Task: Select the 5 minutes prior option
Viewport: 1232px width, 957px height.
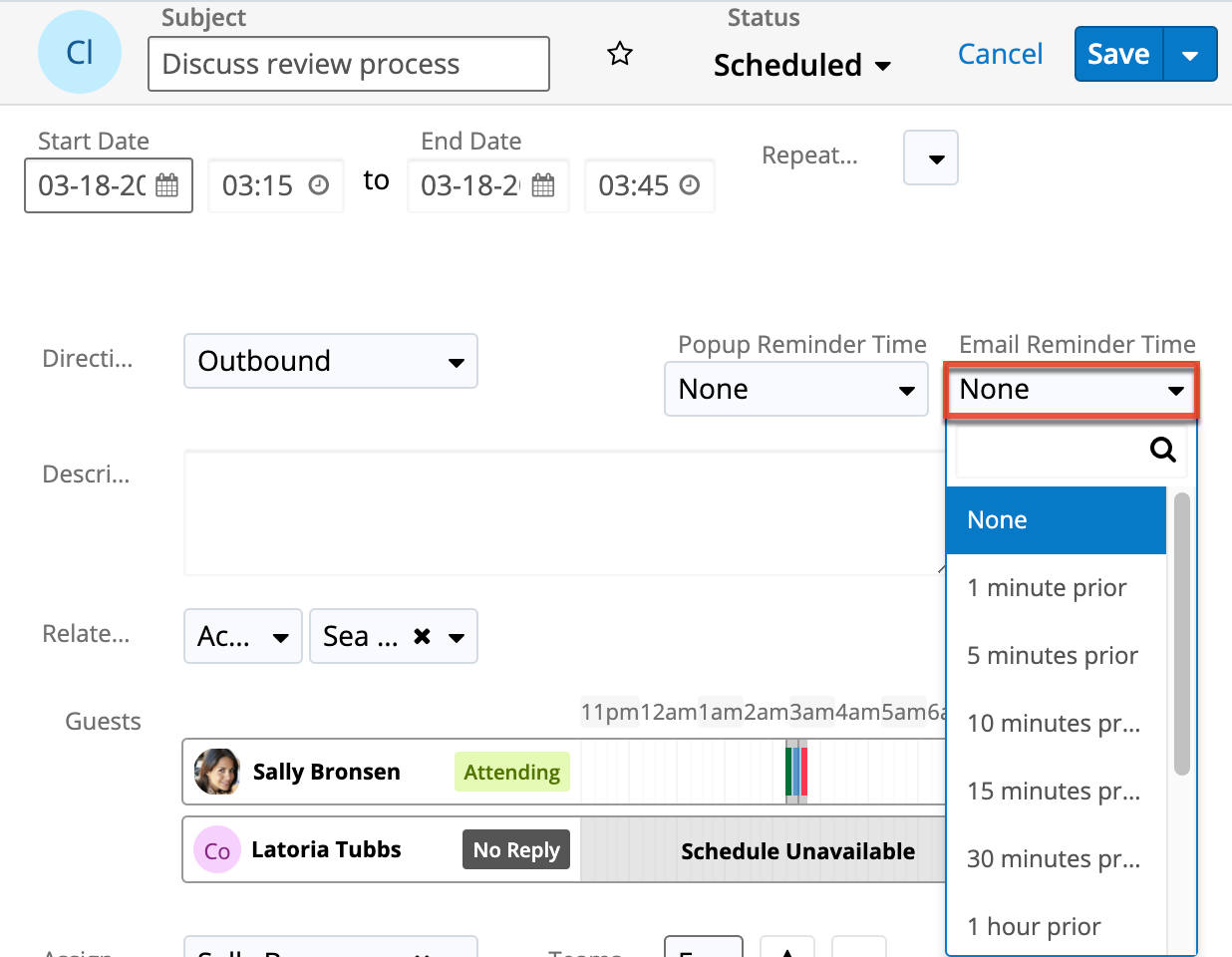Action: [1053, 656]
